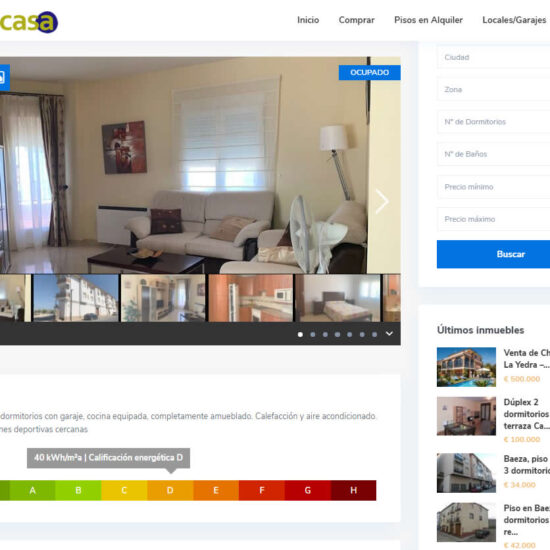Viewport: 550px width, 550px height.
Task: Open the Zona dropdown
Action: (493, 89)
